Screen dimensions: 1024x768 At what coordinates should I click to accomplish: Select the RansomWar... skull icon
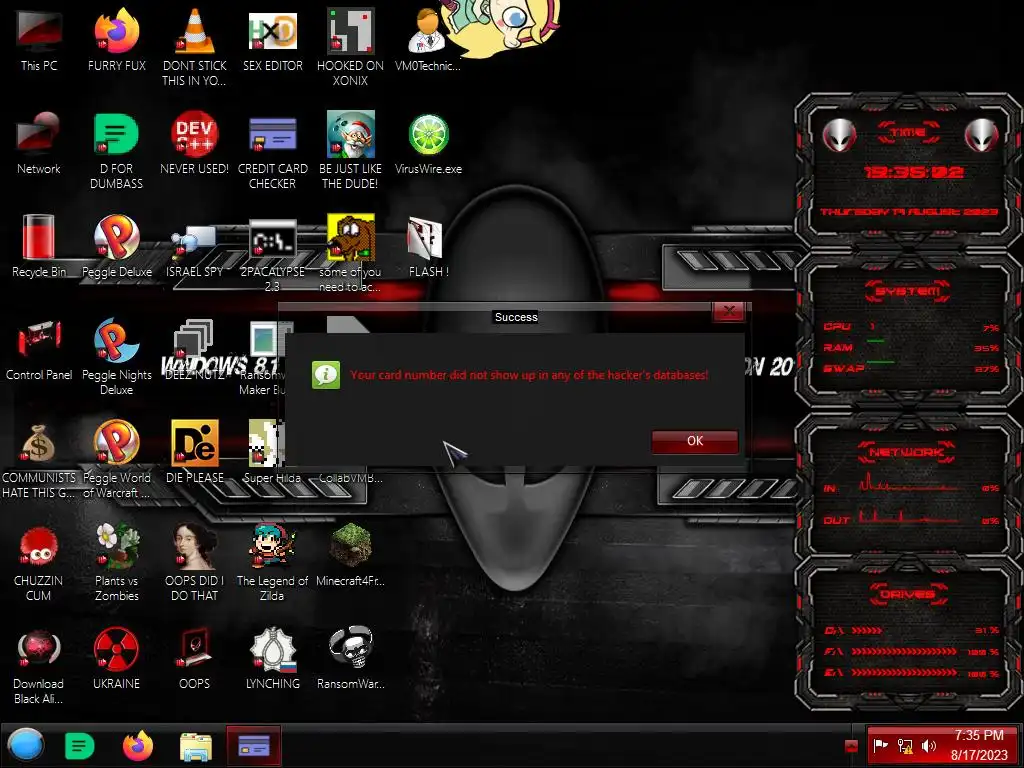click(x=350, y=658)
